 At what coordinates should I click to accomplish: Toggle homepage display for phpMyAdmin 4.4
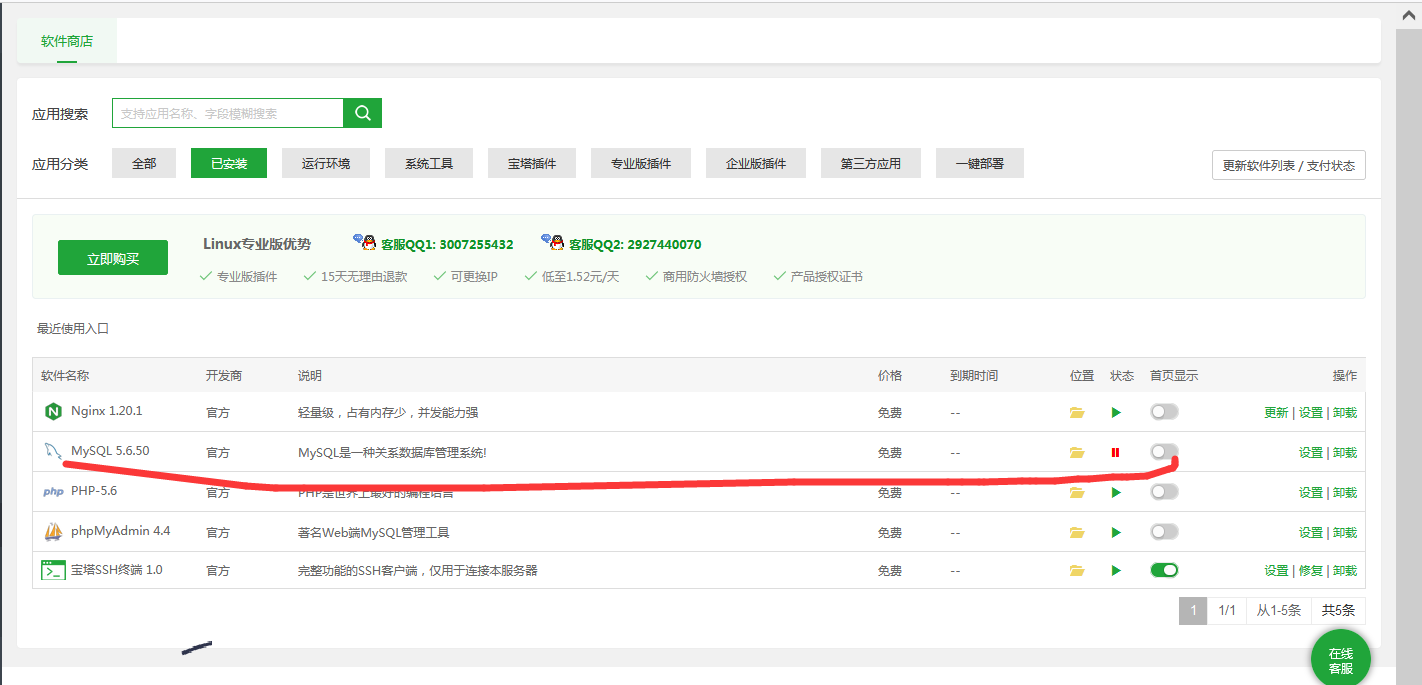(x=1164, y=531)
